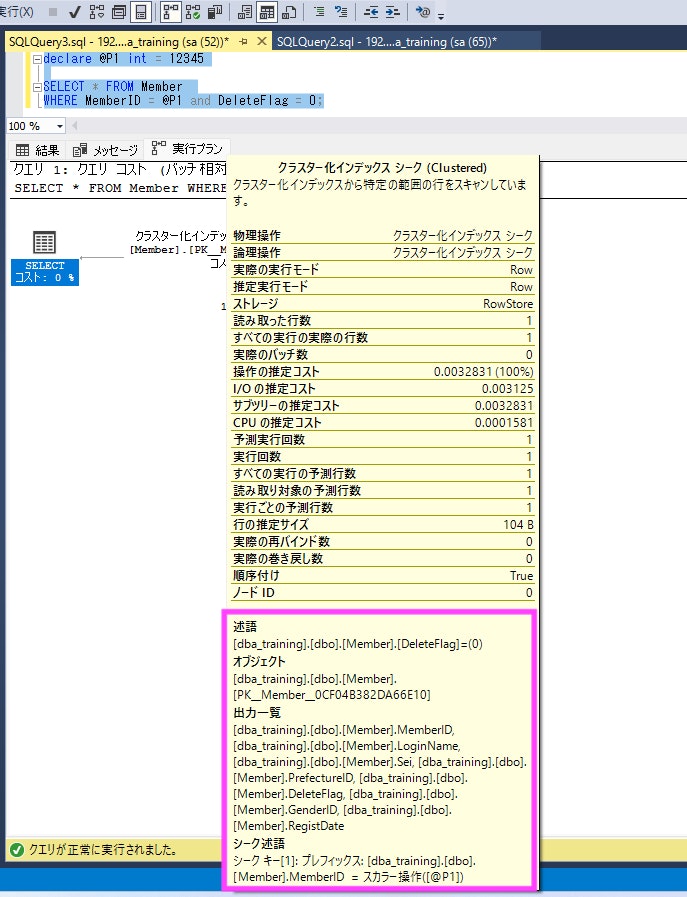Click the 操作の推定コスト value 0.0032831 (100%)
This screenshot has height=897, width=687.
tap(483, 372)
